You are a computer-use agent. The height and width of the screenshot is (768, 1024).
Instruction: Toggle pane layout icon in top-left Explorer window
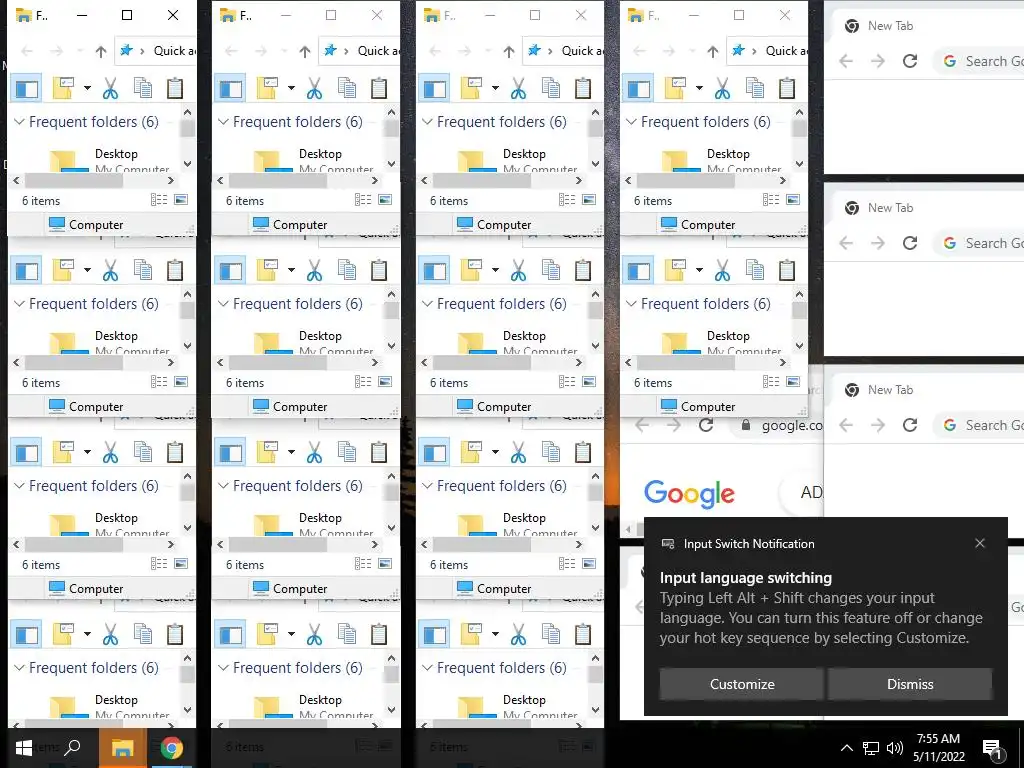pos(27,88)
